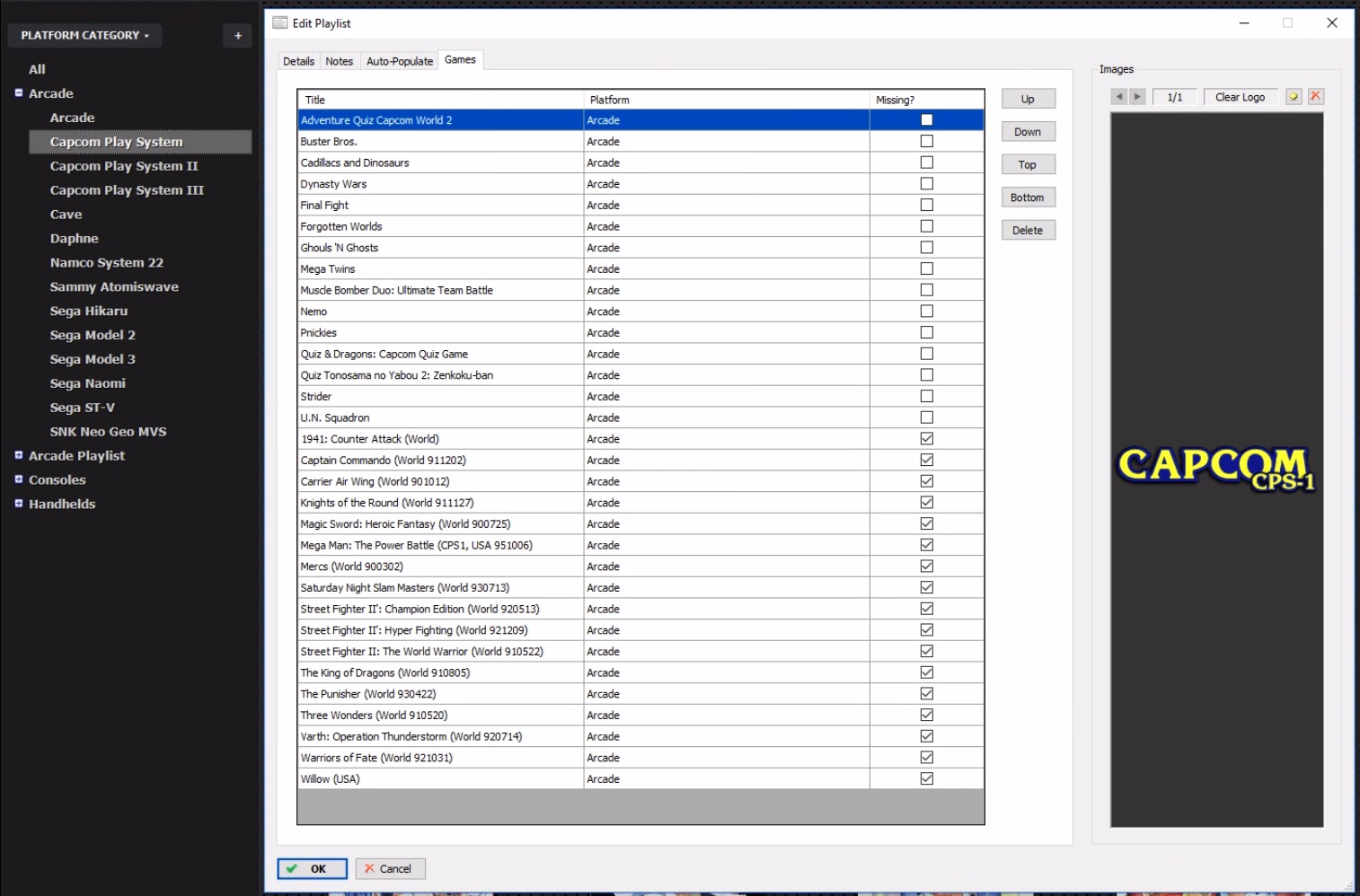The height and width of the screenshot is (896, 1360).
Task: Uncheck Missing for Captain Commando
Action: [927, 460]
